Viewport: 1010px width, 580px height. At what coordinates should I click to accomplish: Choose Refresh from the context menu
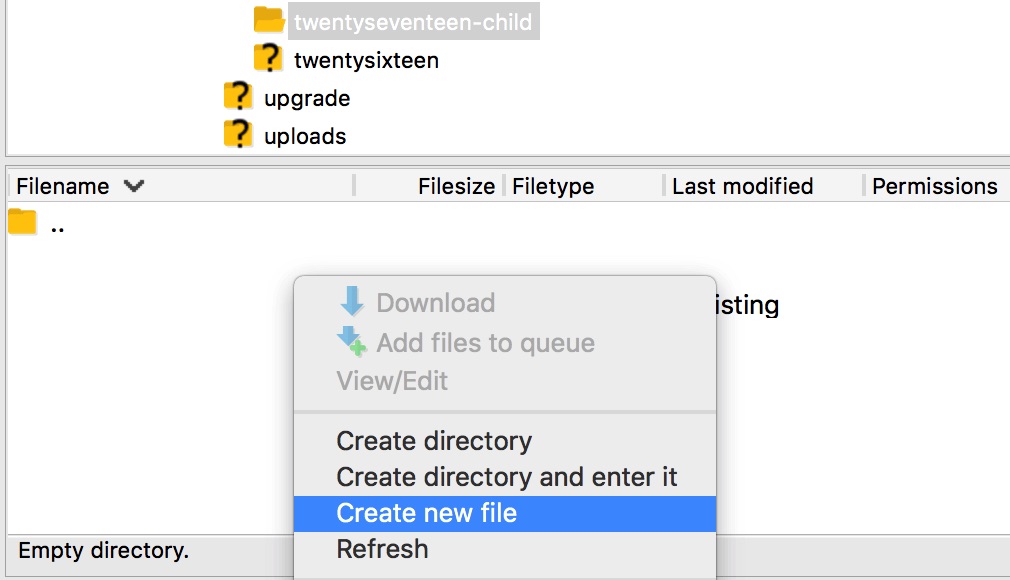click(384, 548)
